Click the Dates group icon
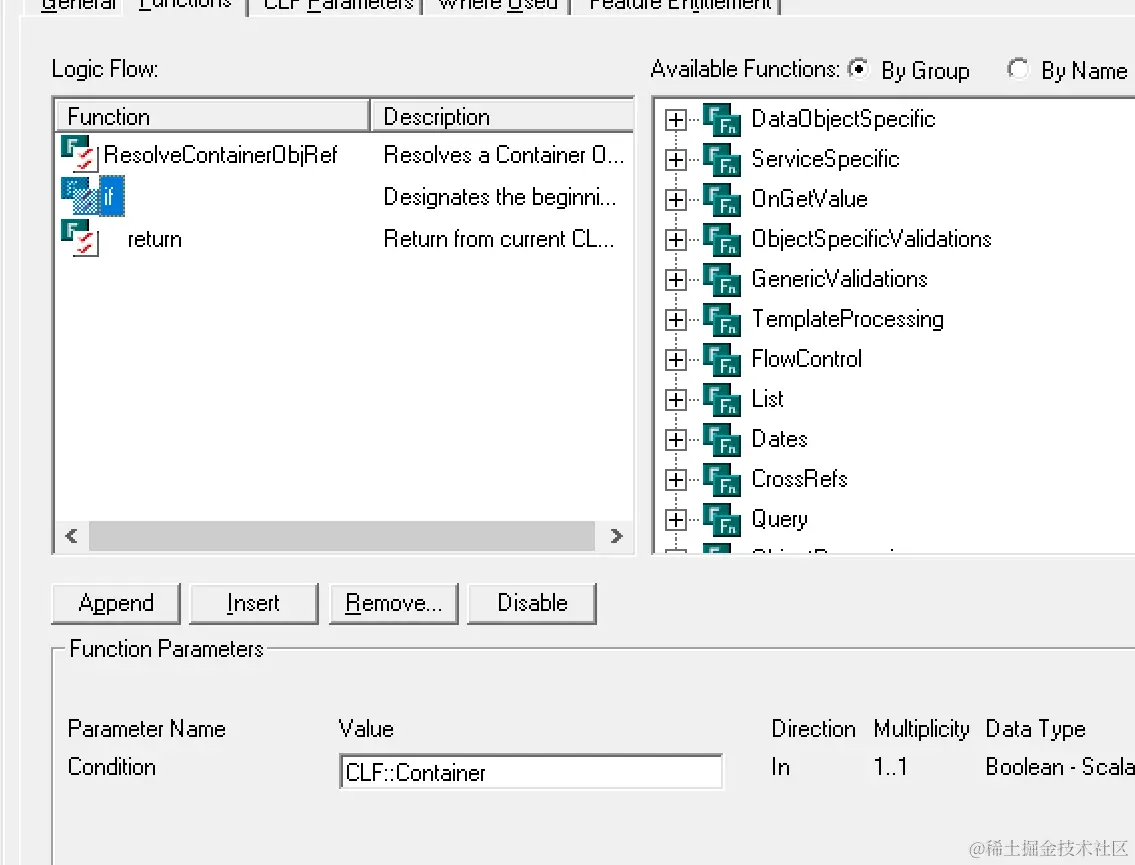The image size is (1135, 865). [x=721, y=439]
